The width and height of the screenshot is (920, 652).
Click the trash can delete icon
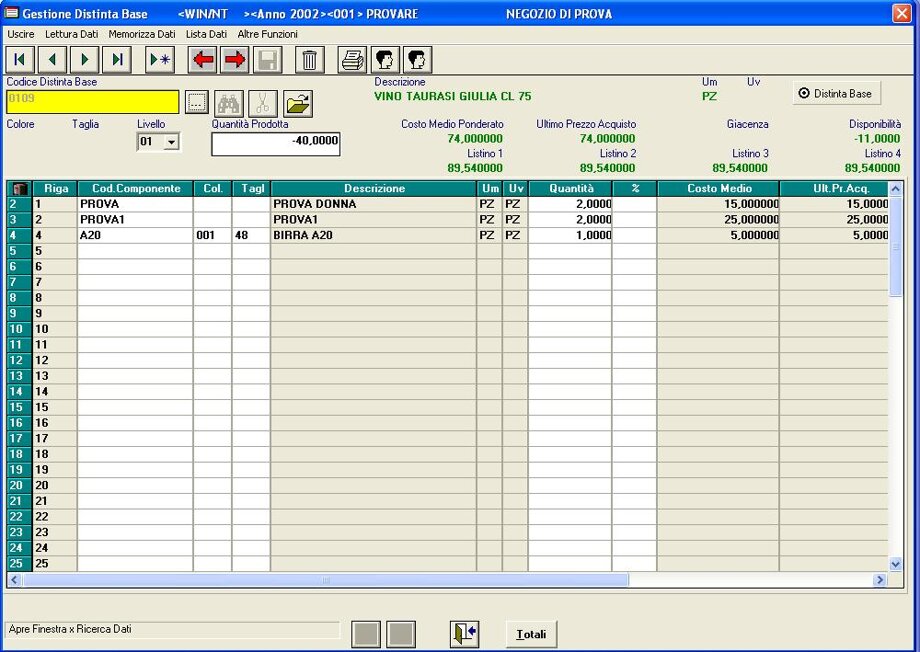point(309,60)
